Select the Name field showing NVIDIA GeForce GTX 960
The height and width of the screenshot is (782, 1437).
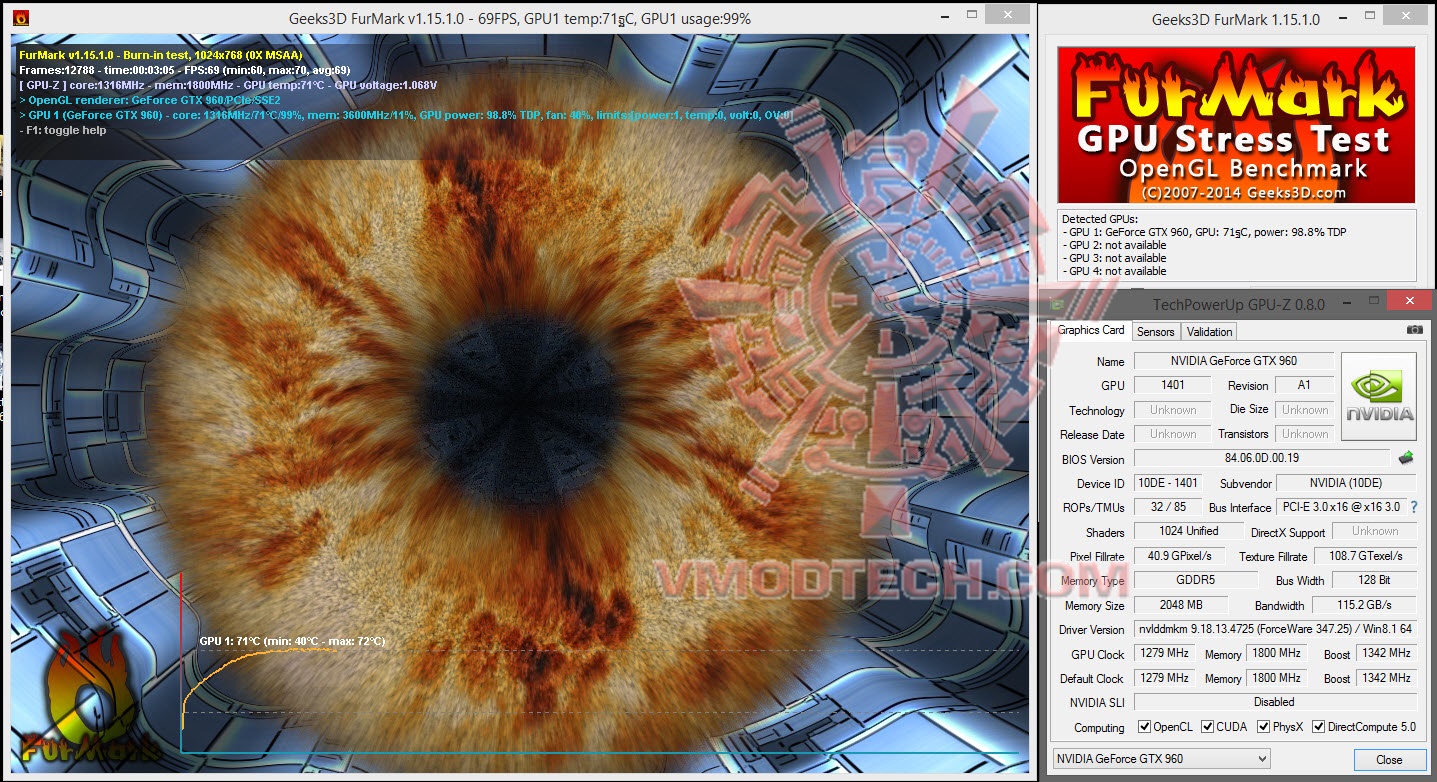(1234, 361)
